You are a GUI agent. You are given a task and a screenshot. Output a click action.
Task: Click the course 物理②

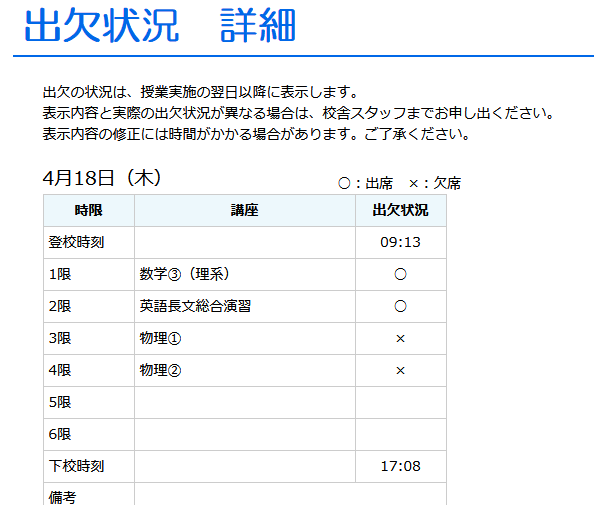(x=160, y=370)
